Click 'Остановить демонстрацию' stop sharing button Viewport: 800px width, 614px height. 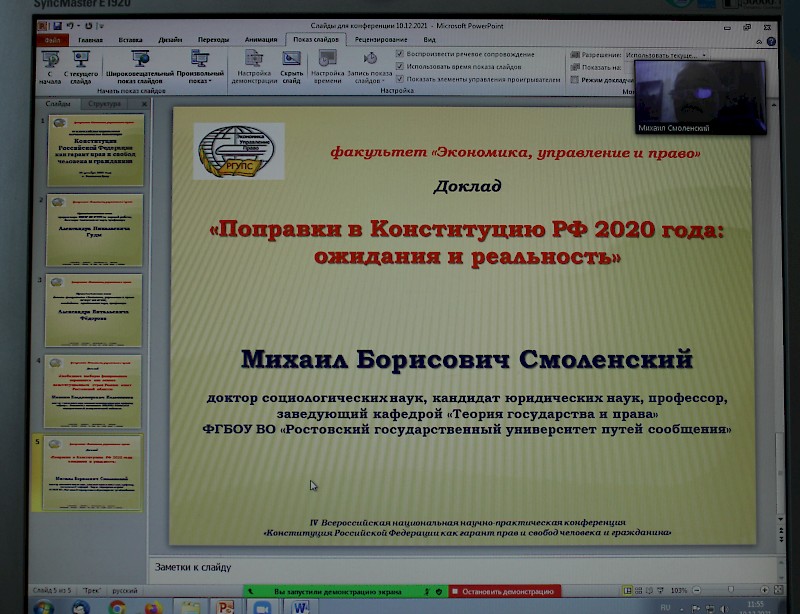tap(504, 591)
